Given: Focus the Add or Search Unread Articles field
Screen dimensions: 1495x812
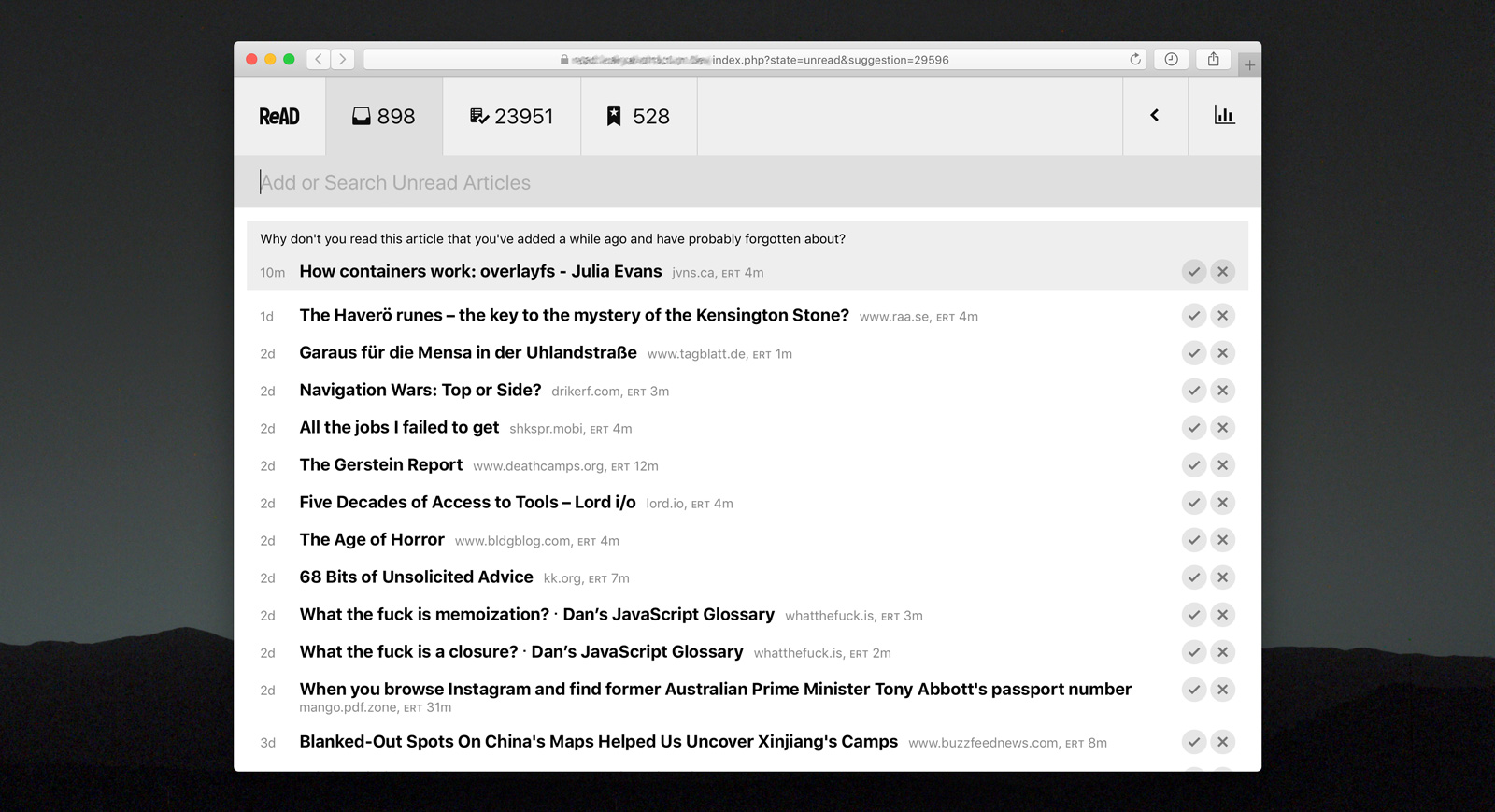Looking at the screenshot, I should pyautogui.click(x=747, y=182).
